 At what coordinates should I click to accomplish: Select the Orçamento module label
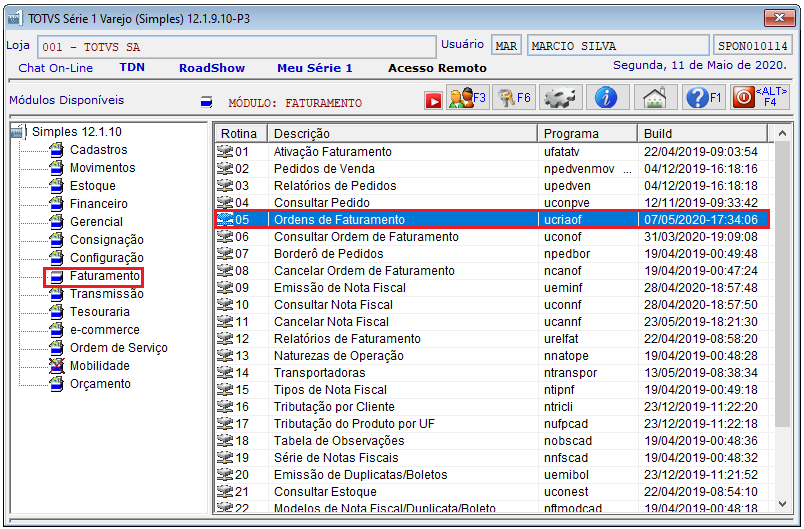point(100,383)
